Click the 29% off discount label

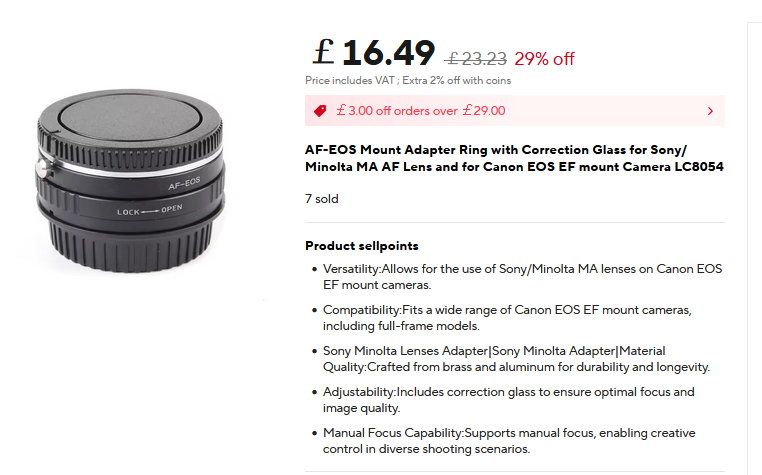tap(544, 58)
